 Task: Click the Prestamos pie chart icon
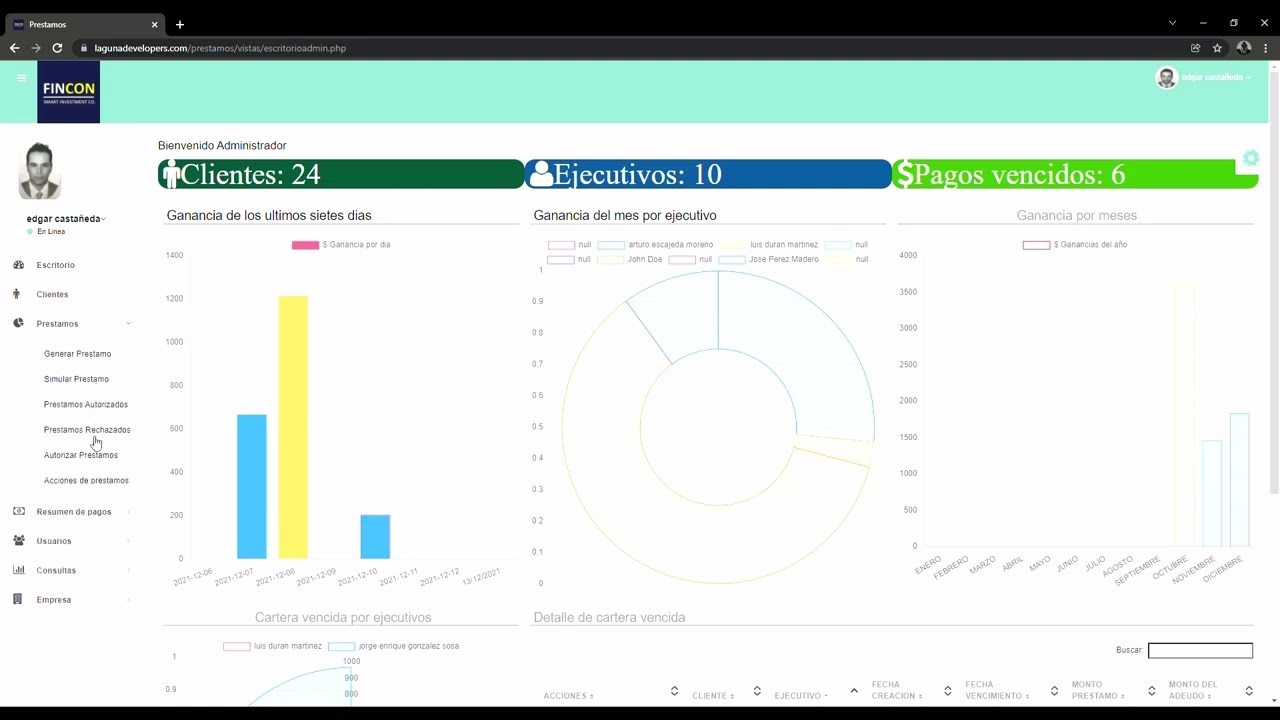18,323
